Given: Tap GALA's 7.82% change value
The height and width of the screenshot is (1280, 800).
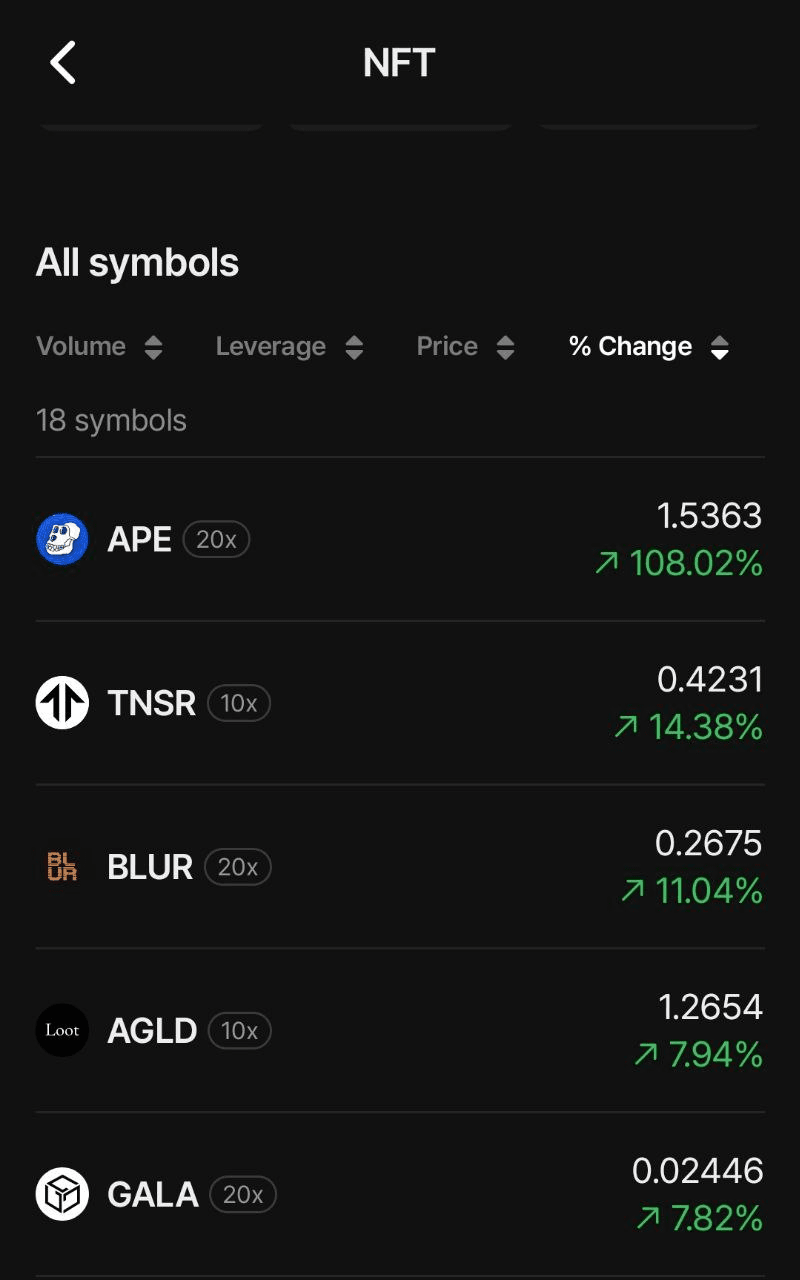Looking at the screenshot, I should pyautogui.click(x=699, y=1219).
